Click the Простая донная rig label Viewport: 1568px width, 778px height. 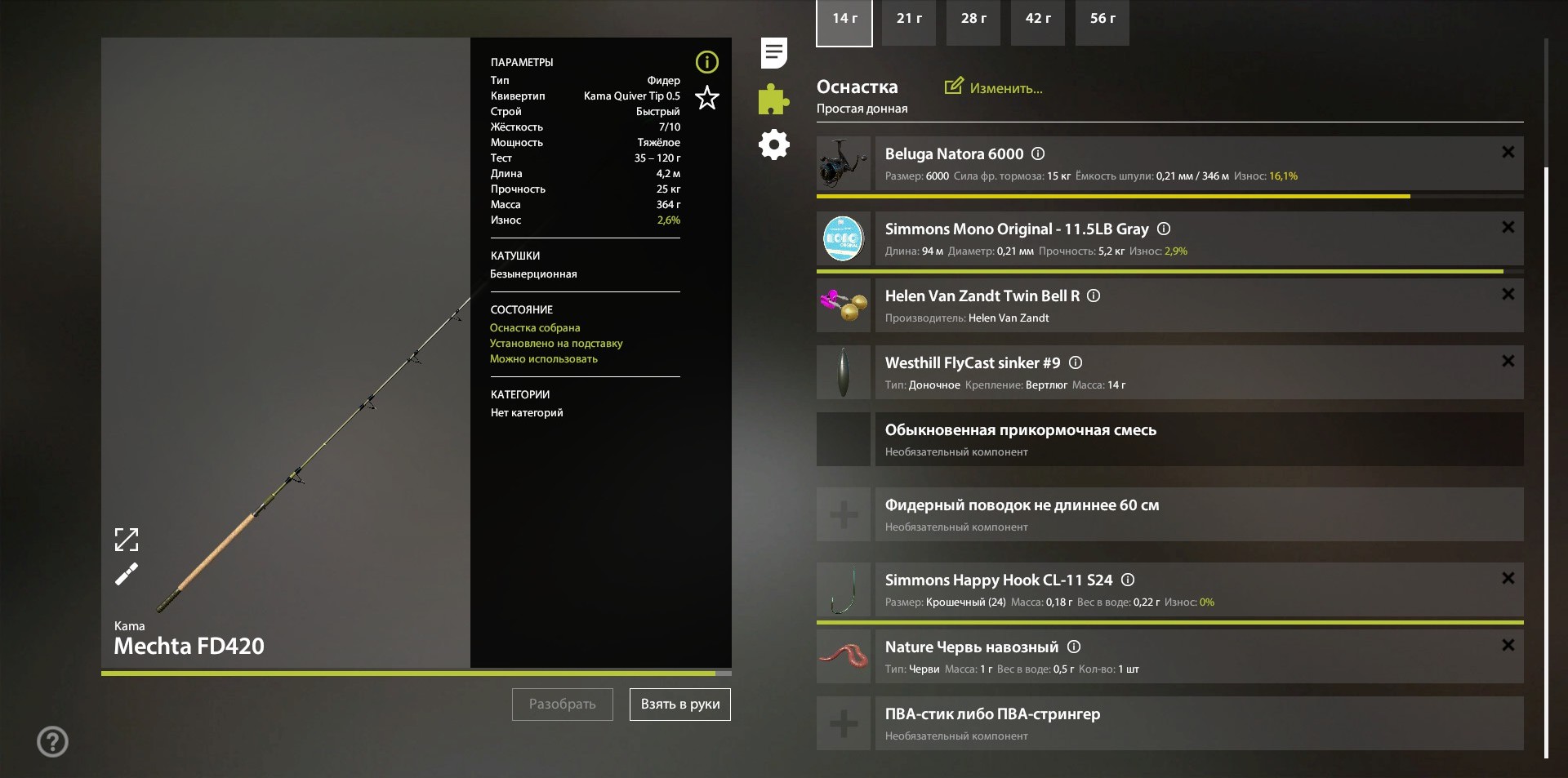(x=862, y=109)
